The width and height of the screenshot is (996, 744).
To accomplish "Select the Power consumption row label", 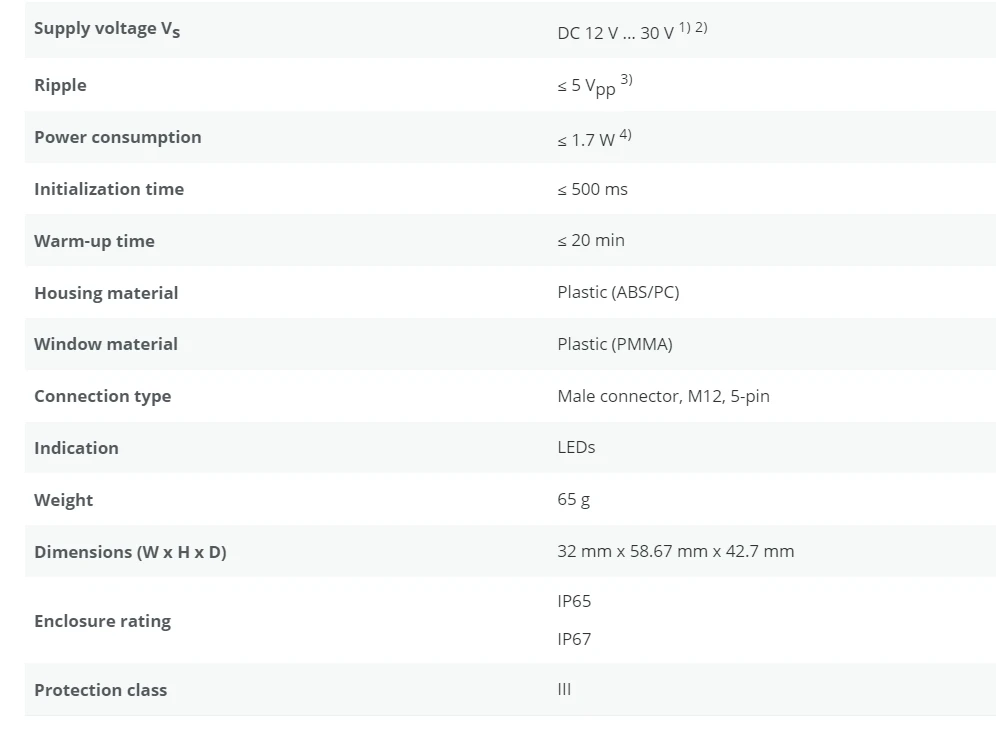I will 118,137.
